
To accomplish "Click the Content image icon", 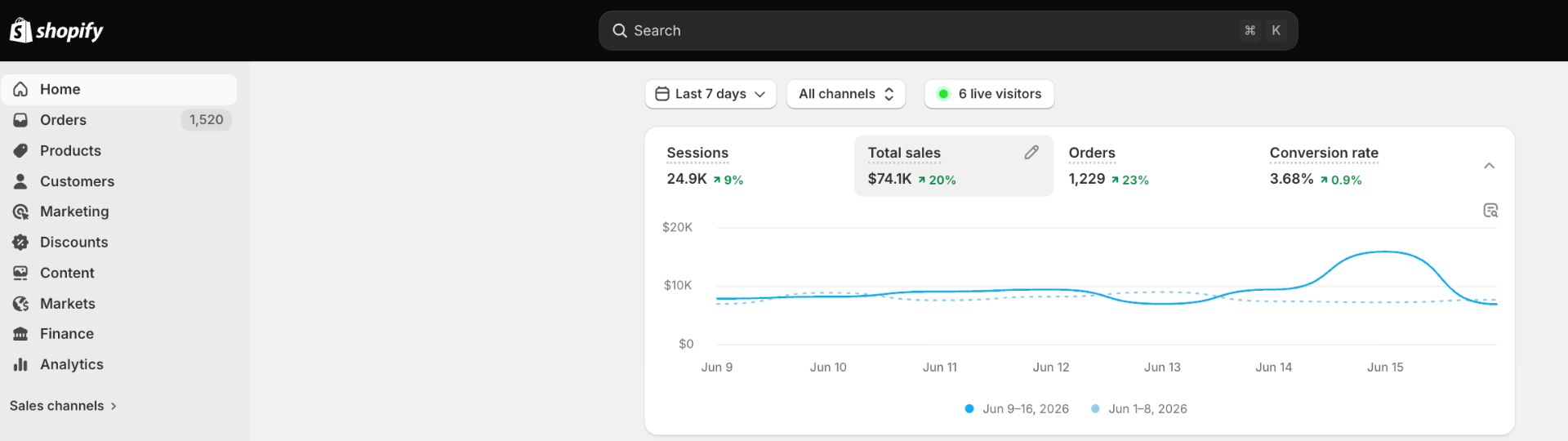I will (x=20, y=273).
